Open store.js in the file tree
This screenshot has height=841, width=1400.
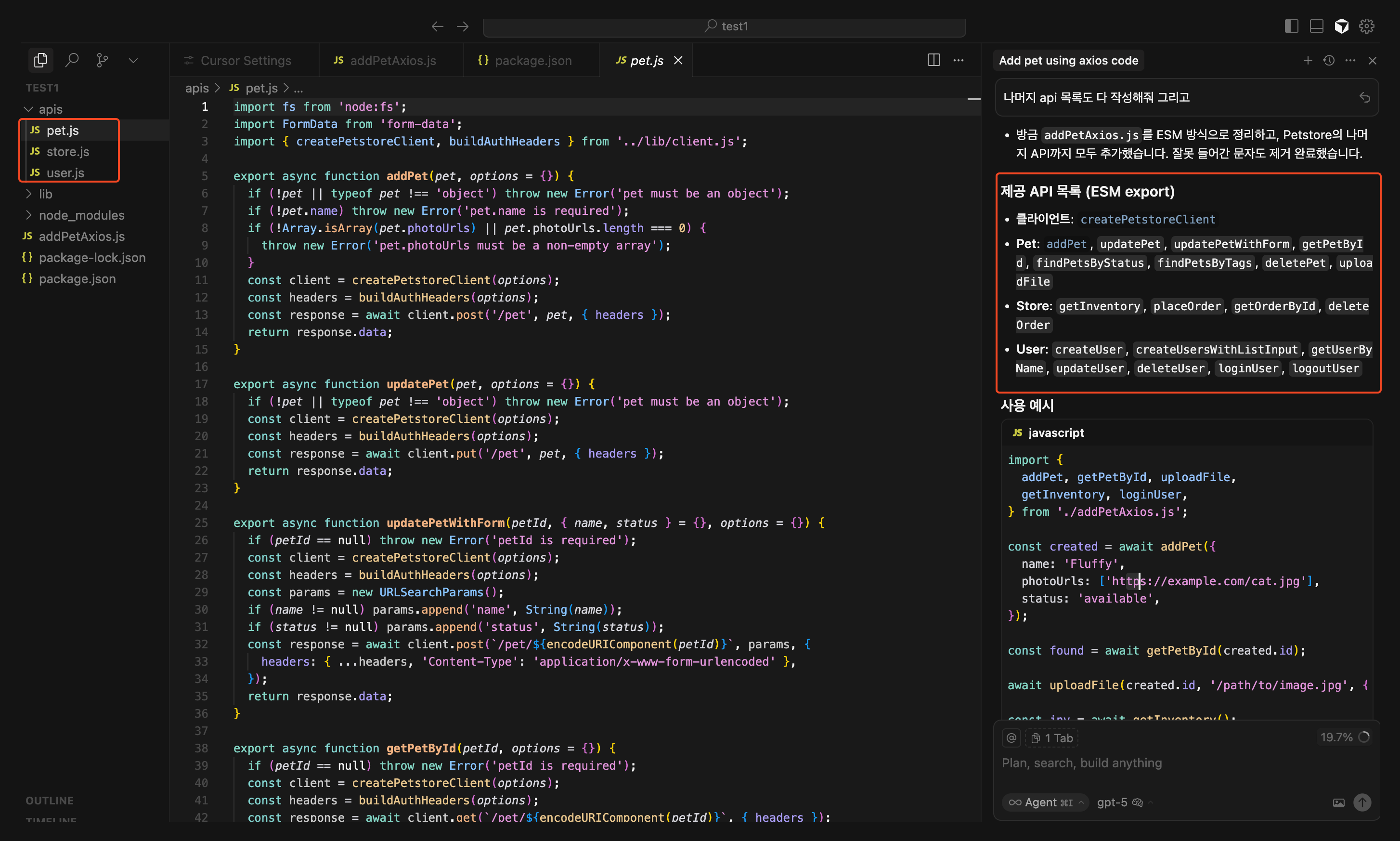coord(67,151)
